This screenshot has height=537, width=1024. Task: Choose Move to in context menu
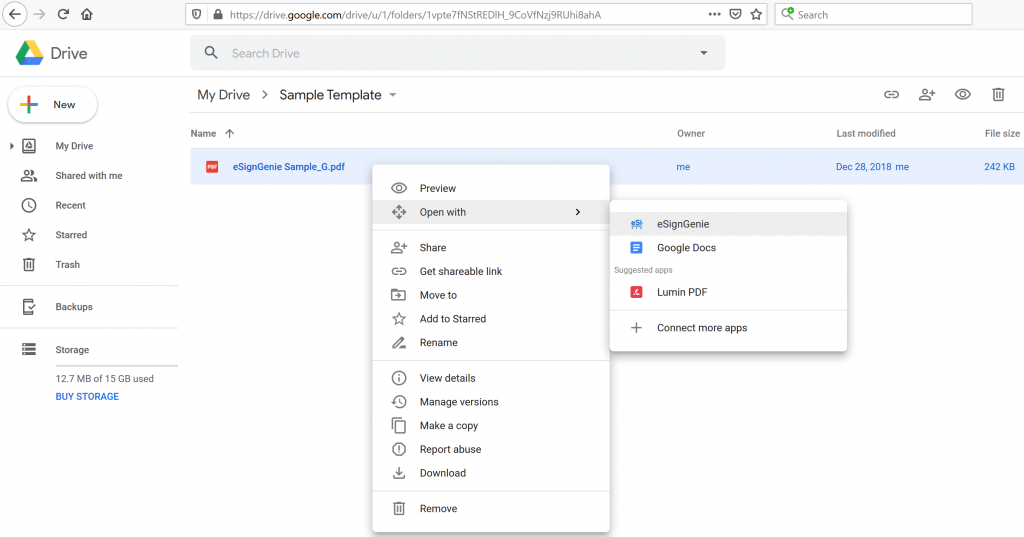491,295
